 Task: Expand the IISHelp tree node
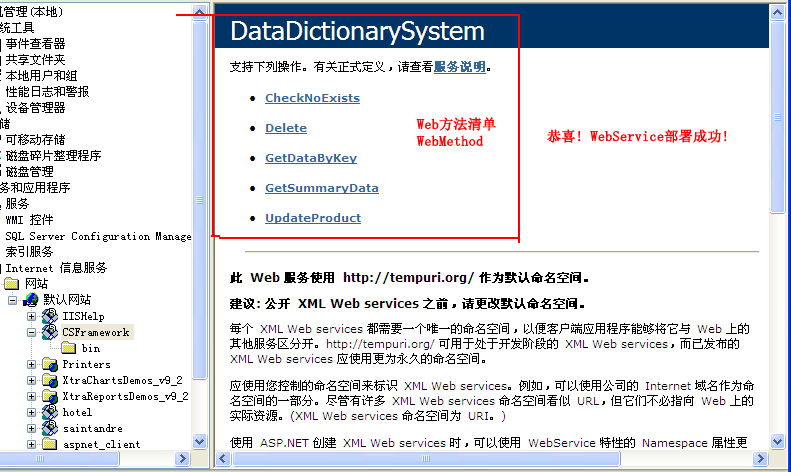tap(32, 316)
